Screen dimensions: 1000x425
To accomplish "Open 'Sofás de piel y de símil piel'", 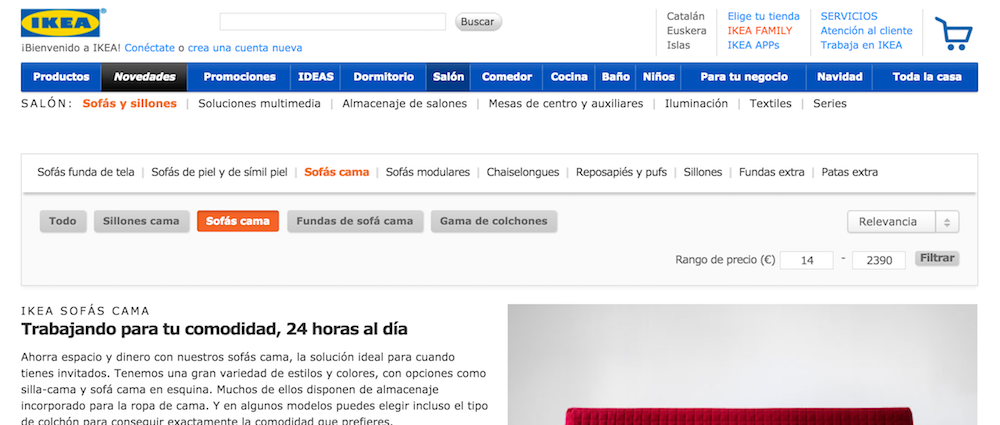I will (219, 172).
